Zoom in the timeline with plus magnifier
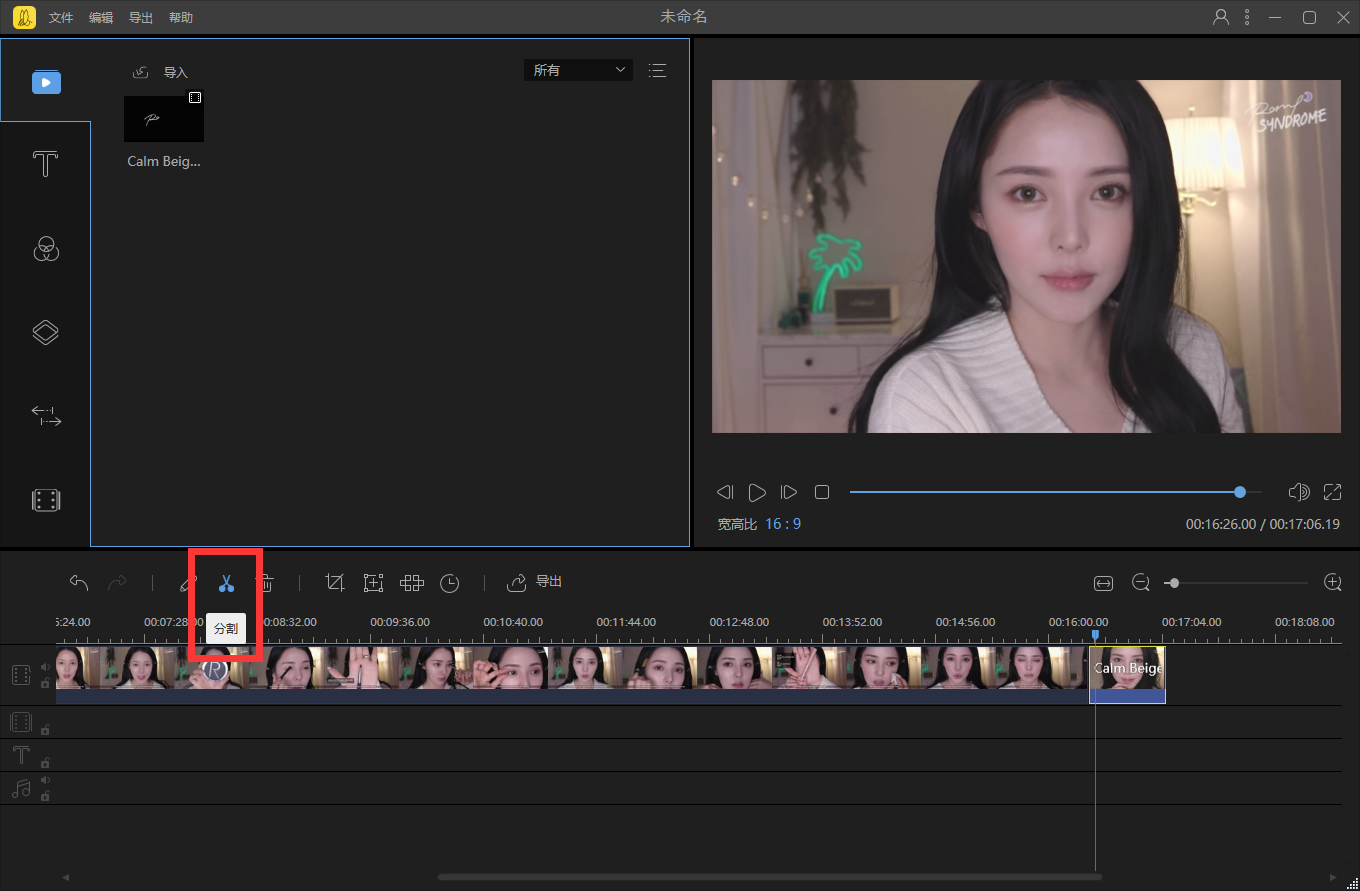The width and height of the screenshot is (1360, 891). click(1332, 582)
